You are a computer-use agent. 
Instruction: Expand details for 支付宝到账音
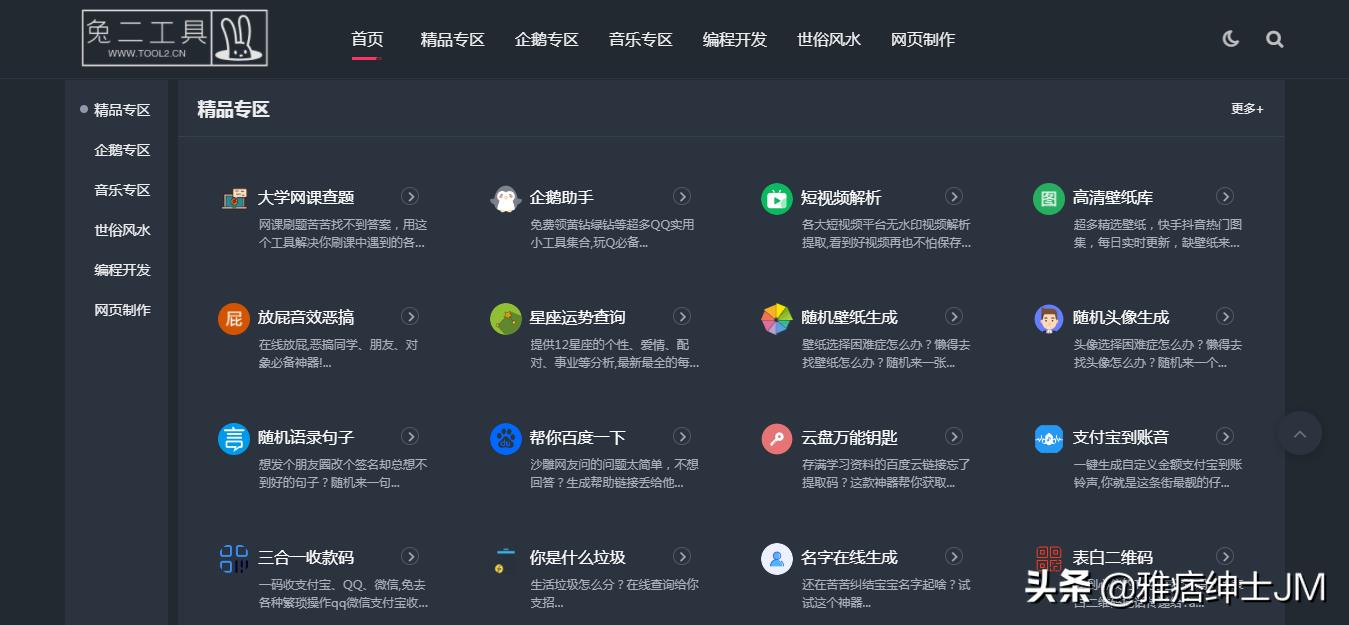point(1225,436)
